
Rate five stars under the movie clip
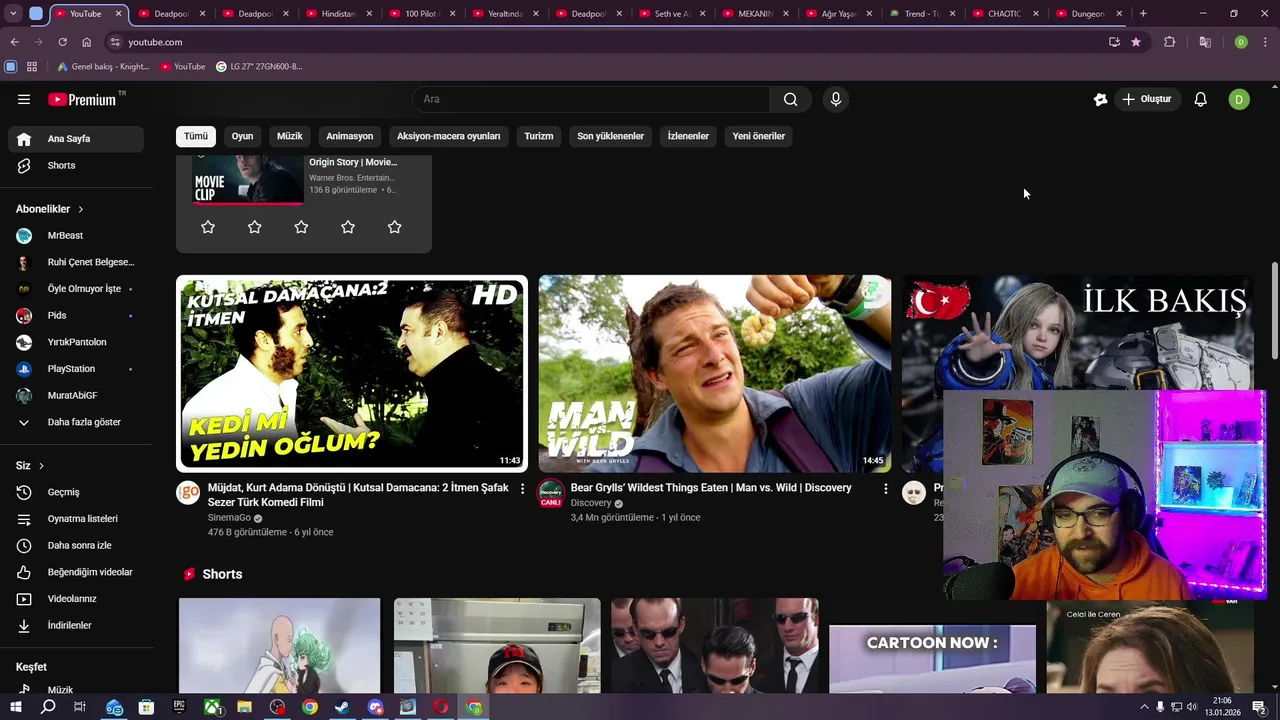pos(395,227)
